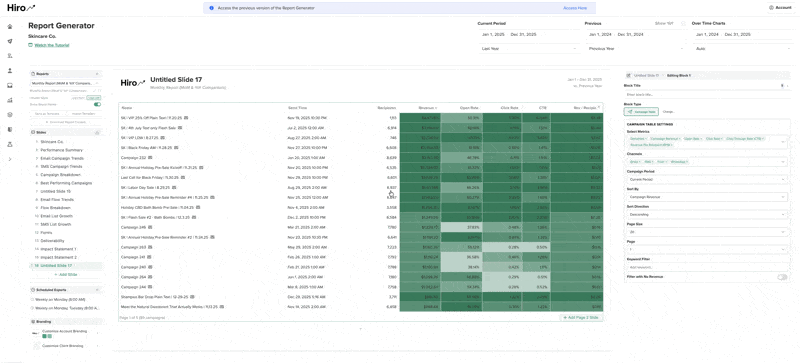Remove the Open Rate metric tag
The height and width of the screenshot is (363, 800).
[701, 139]
